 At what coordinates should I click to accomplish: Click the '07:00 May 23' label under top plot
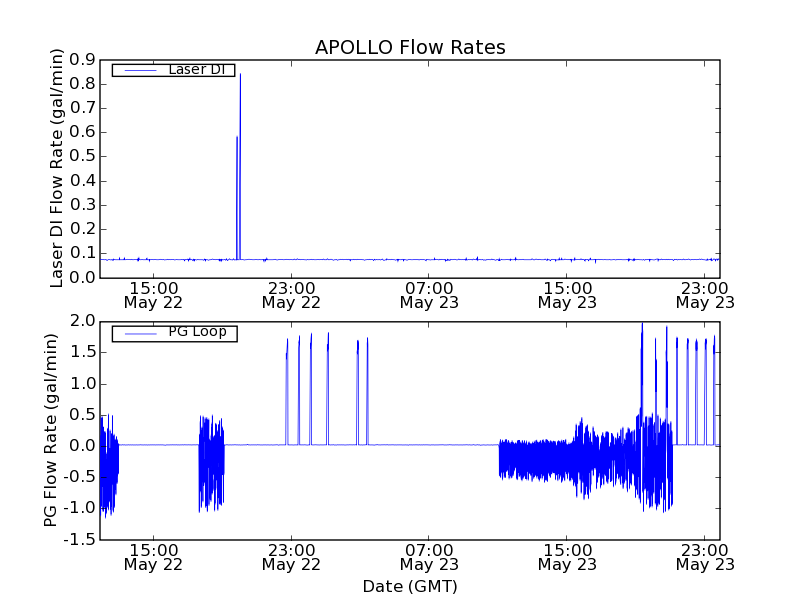click(429, 295)
